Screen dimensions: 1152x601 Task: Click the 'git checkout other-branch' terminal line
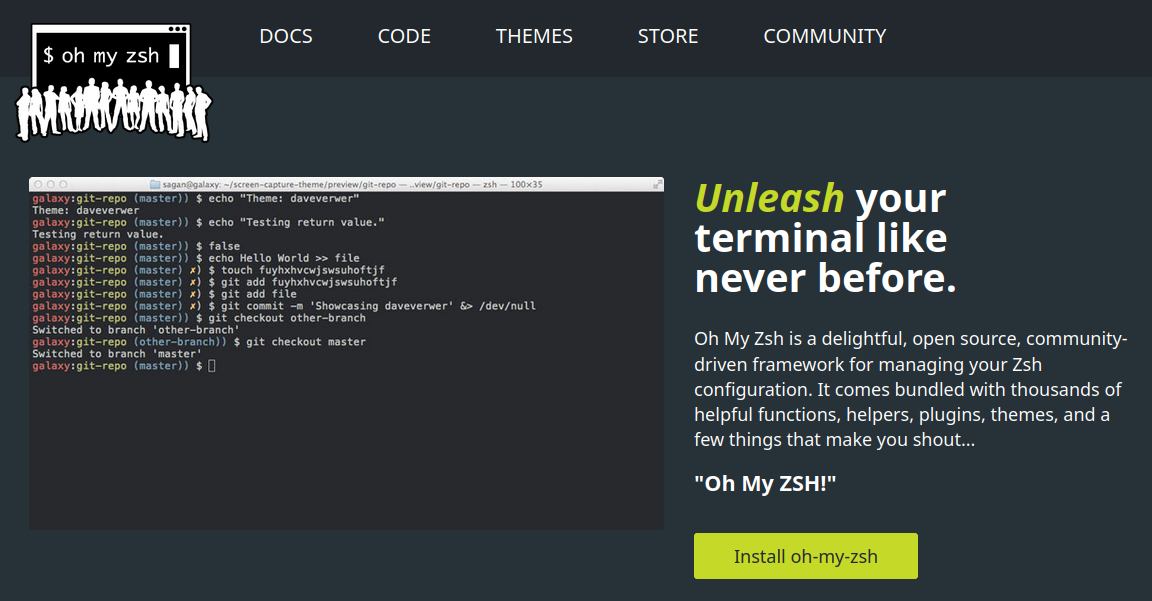tap(199, 318)
